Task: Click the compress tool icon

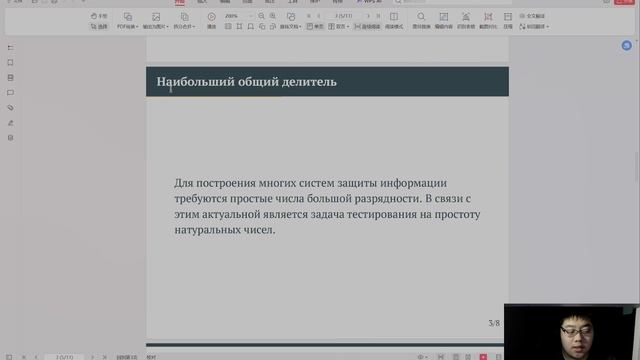Action: click(508, 17)
